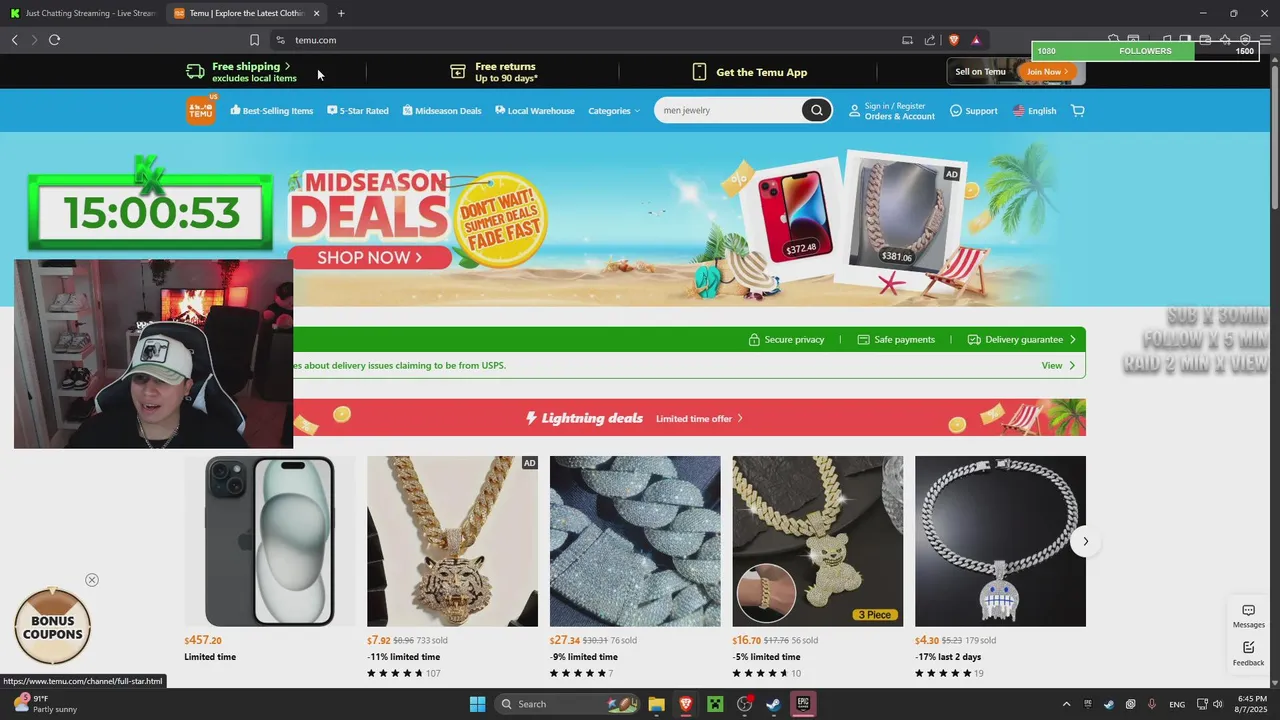
Task: Click the search magnifier button
Action: point(816,111)
